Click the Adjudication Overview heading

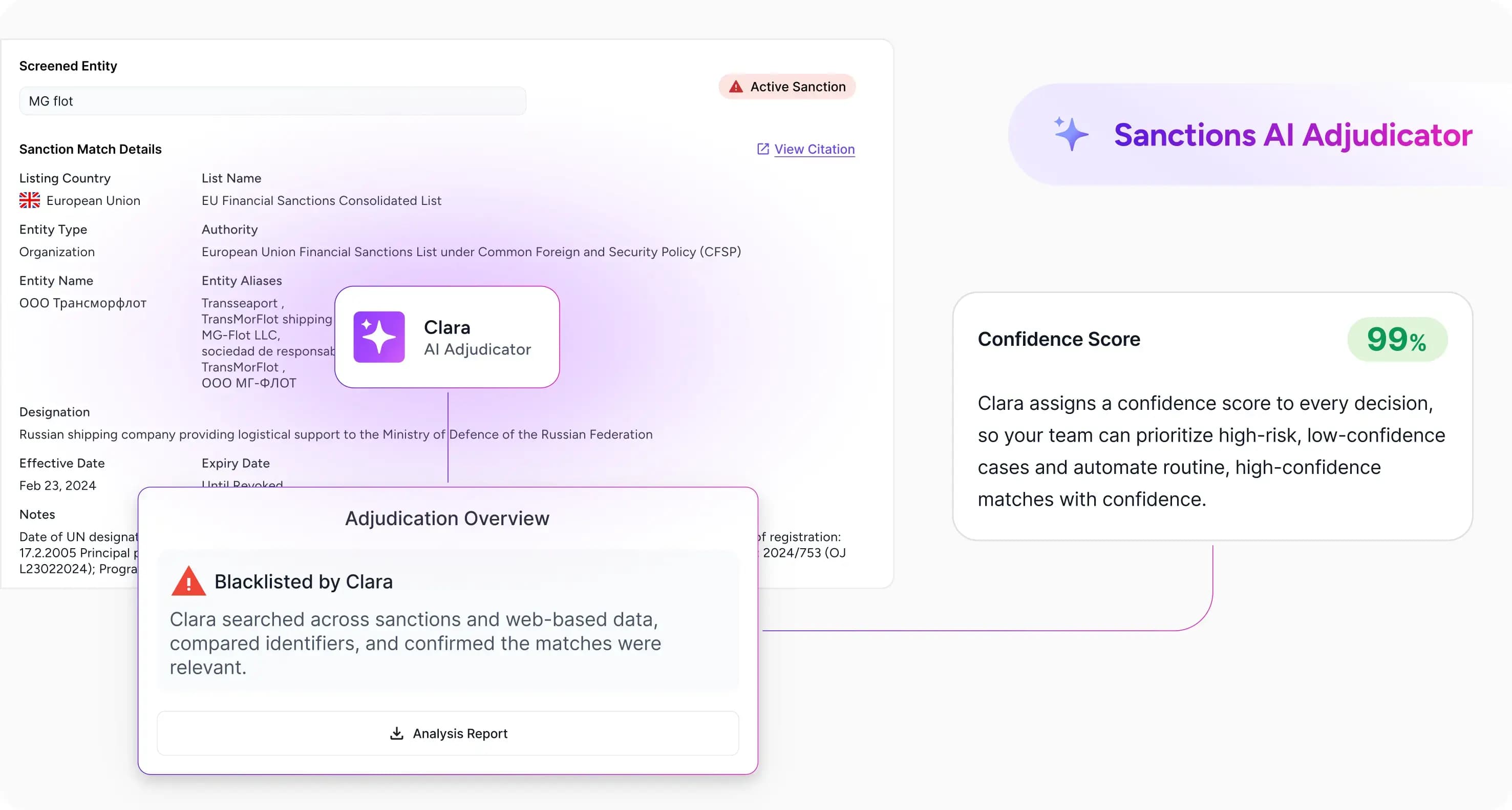(446, 518)
